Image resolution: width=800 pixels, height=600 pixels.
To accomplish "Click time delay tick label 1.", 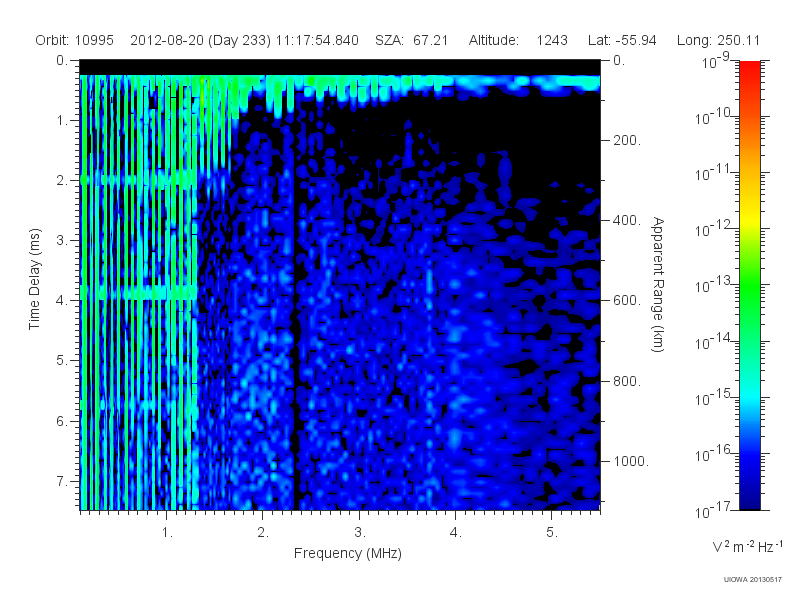I will click(x=62, y=120).
